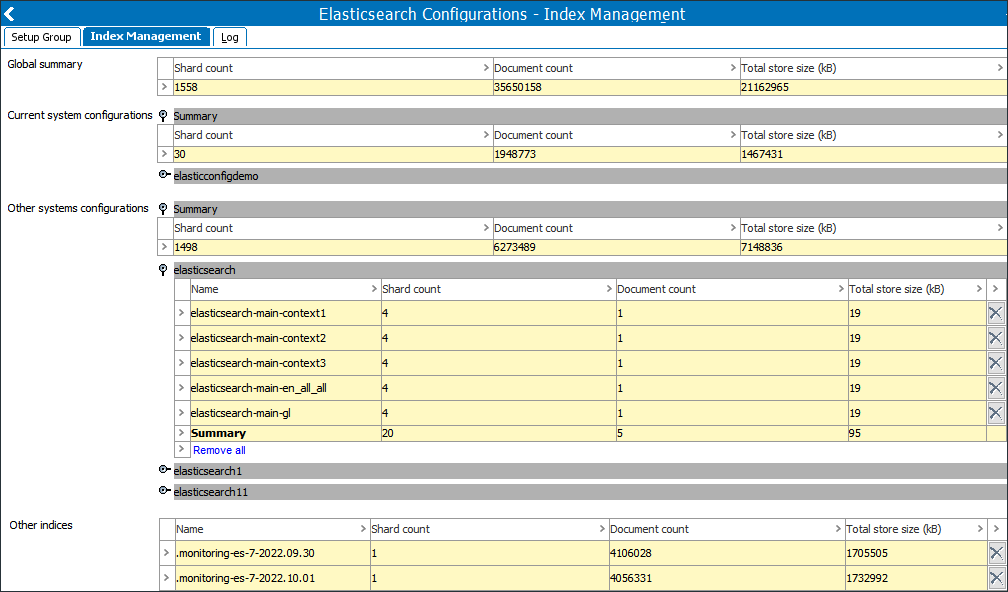Select the elasticsearch-main-context1 name cell

285,313
